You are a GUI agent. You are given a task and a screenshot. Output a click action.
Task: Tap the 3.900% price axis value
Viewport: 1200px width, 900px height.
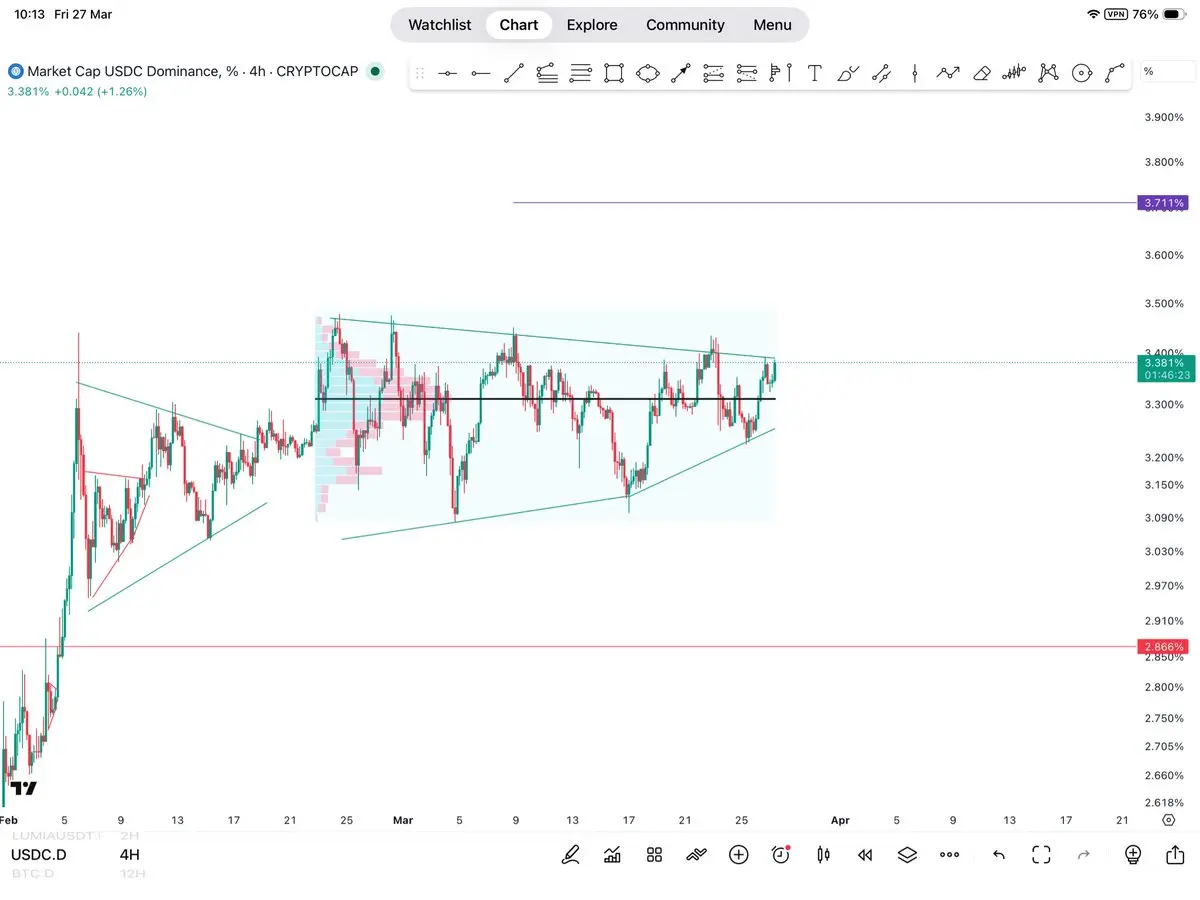pyautogui.click(x=1164, y=118)
